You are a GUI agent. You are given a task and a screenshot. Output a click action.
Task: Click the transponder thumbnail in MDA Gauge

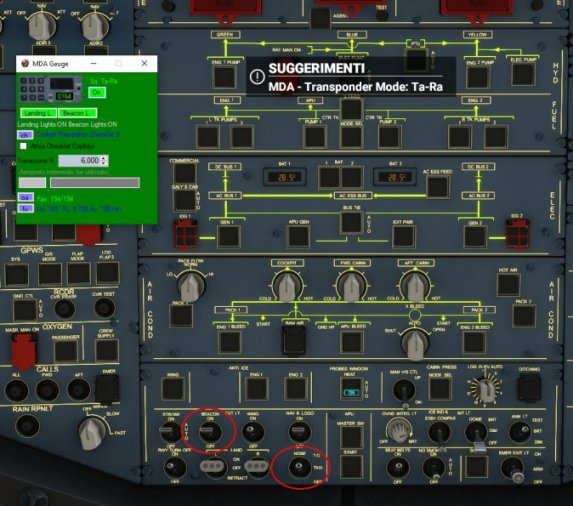(x=50, y=89)
